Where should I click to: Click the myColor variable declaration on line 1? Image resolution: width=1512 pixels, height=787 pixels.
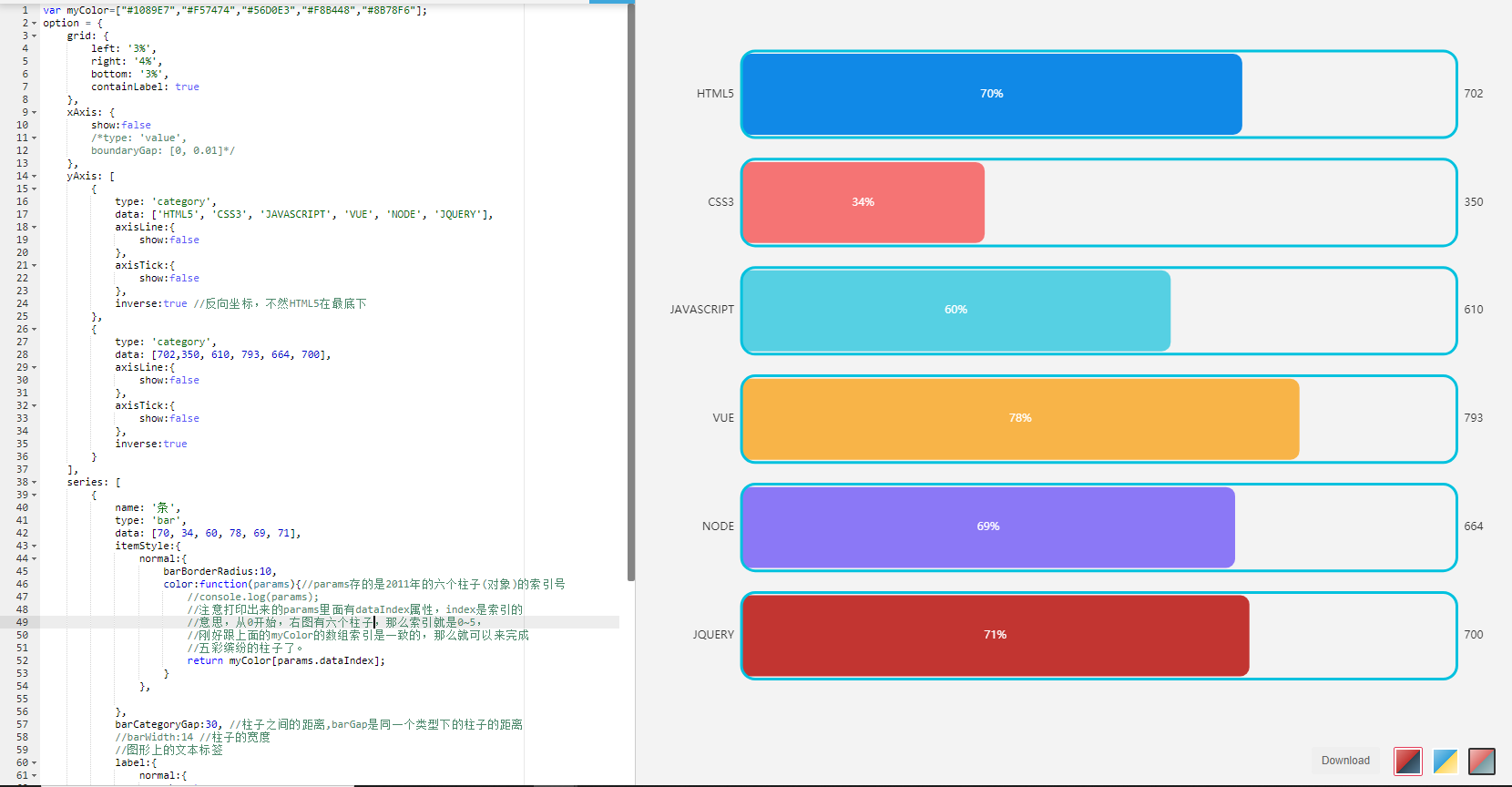coord(235,11)
